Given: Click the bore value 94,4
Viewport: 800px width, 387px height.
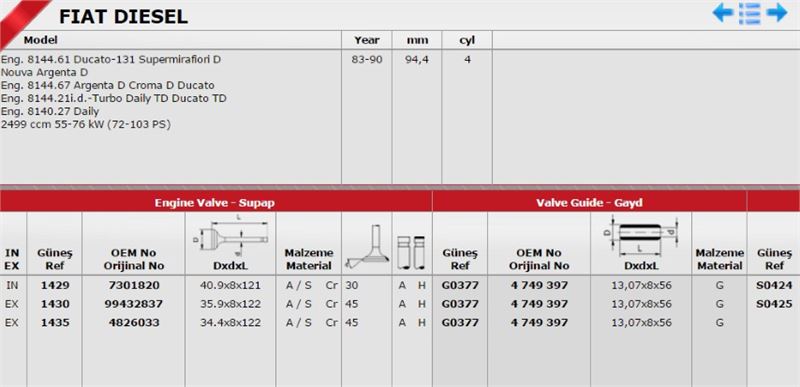Looking at the screenshot, I should click(x=417, y=59).
